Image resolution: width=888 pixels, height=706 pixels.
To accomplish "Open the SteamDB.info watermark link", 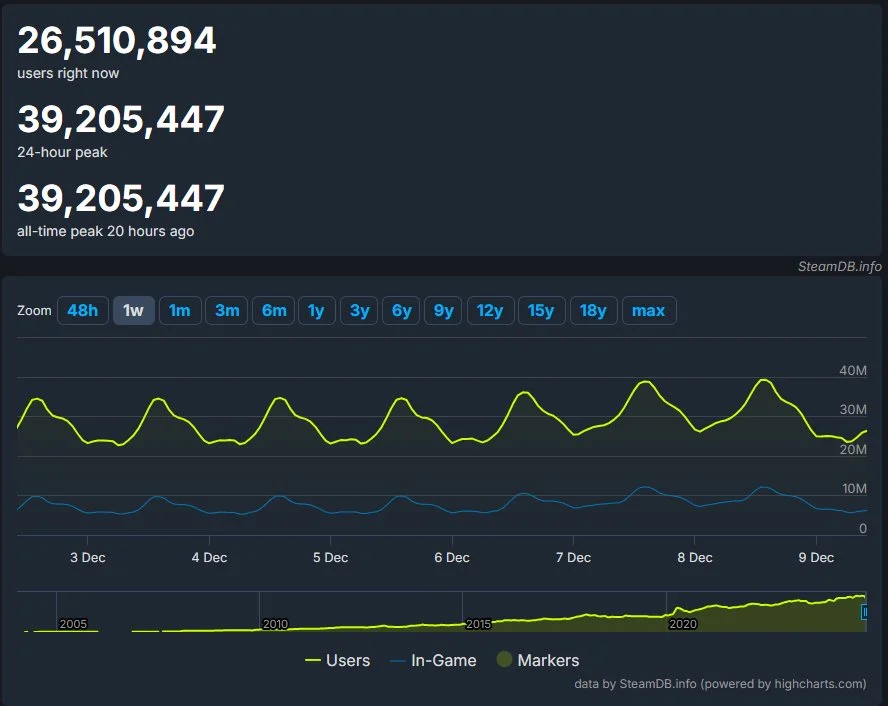I will [x=838, y=267].
